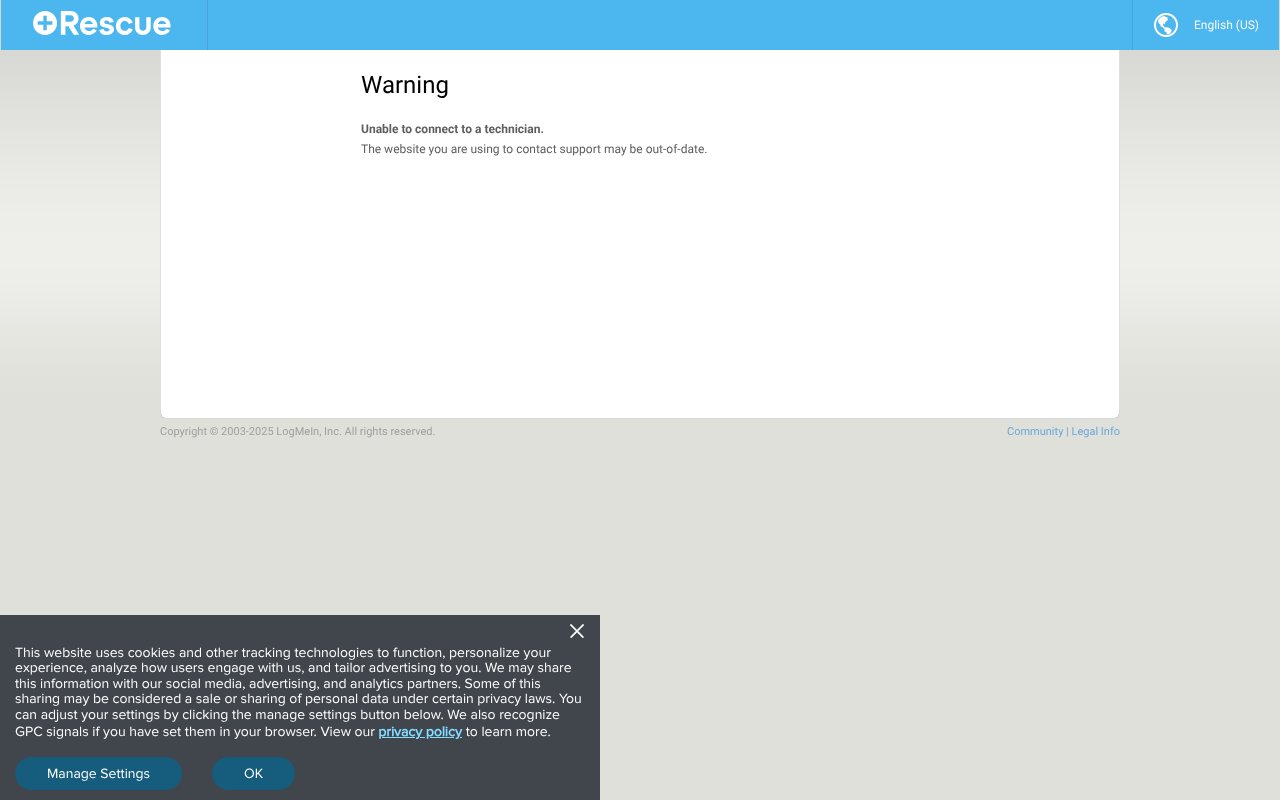View the privacy policy link

pos(420,731)
